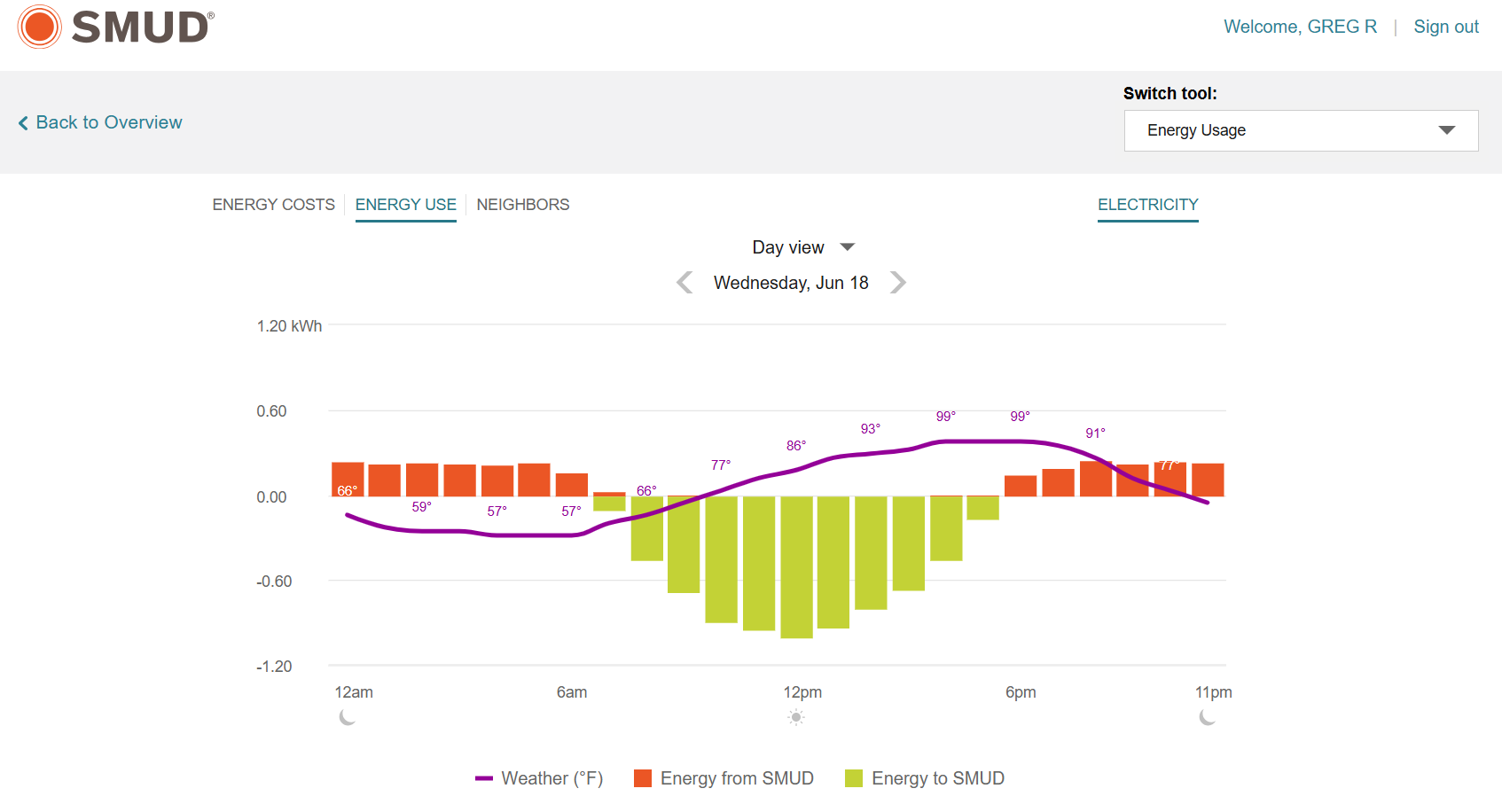Click Welcome, GREG R account link
The width and height of the screenshot is (1502, 812).
[1300, 27]
